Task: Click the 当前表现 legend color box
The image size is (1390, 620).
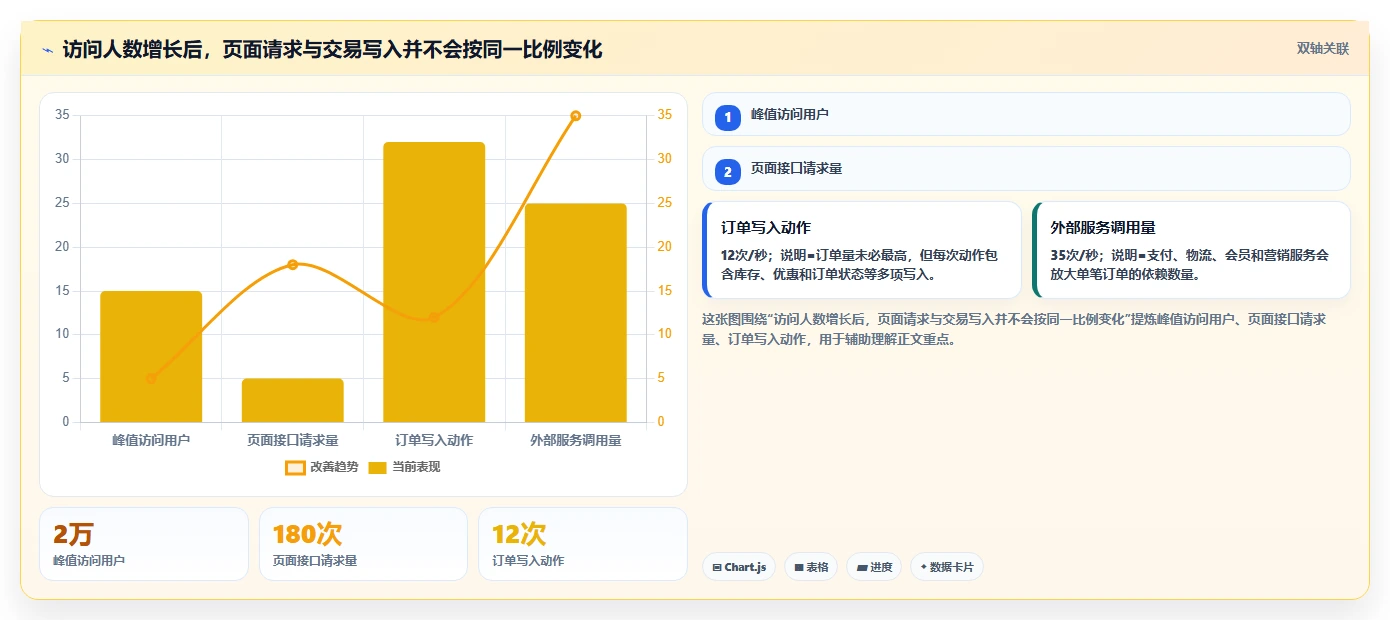Action: coord(378,467)
